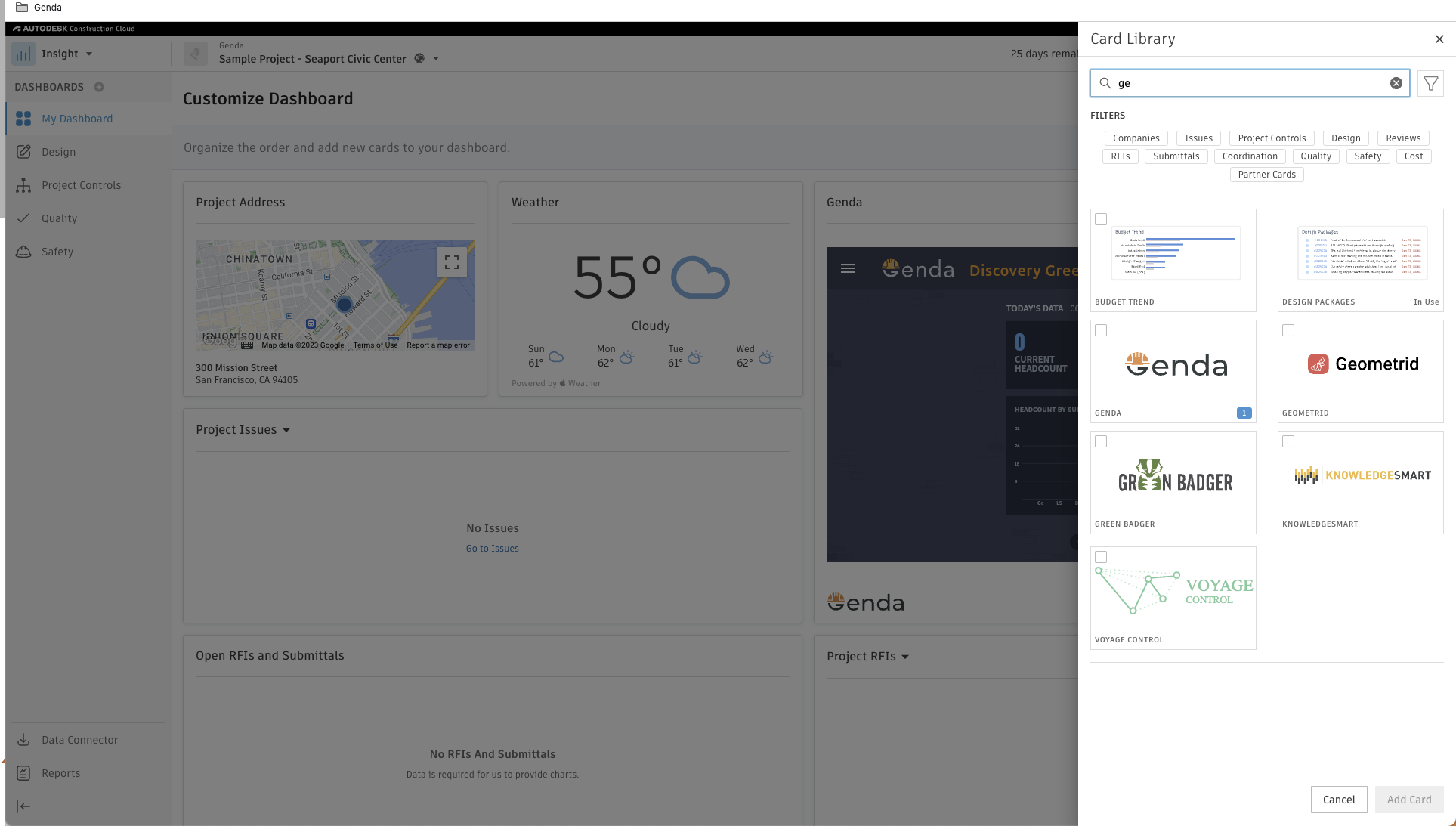Screen dimensions: 1456x826
Task: Click the card library search field
Action: (x=1250, y=83)
